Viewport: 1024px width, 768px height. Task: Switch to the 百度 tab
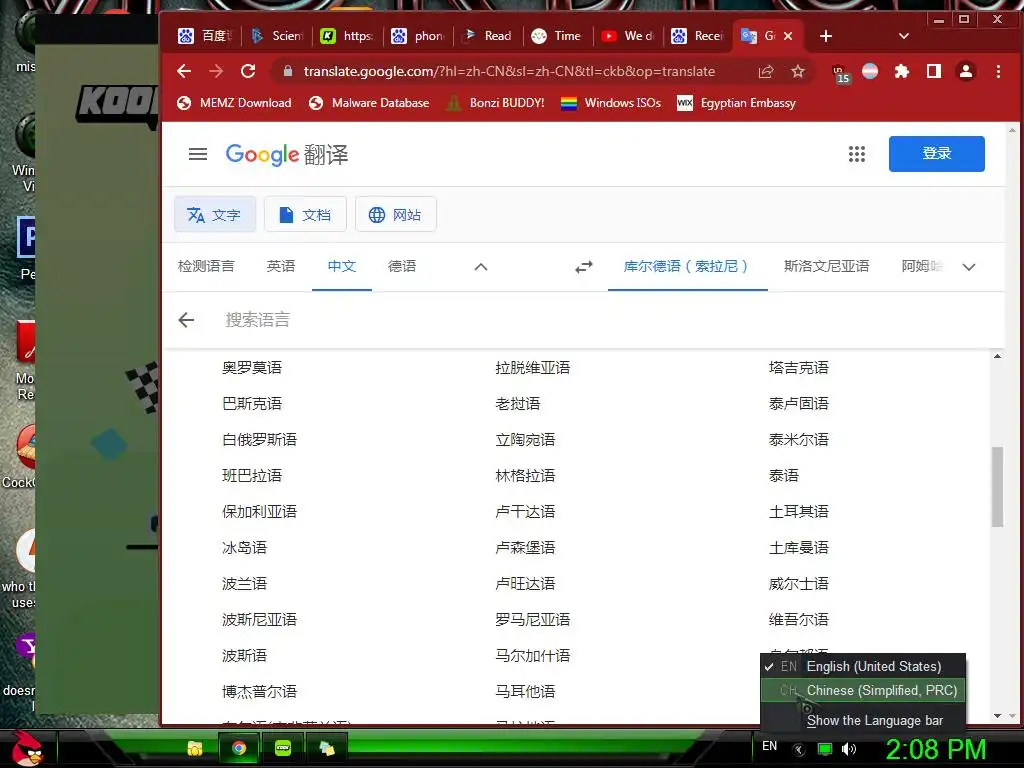coord(206,36)
